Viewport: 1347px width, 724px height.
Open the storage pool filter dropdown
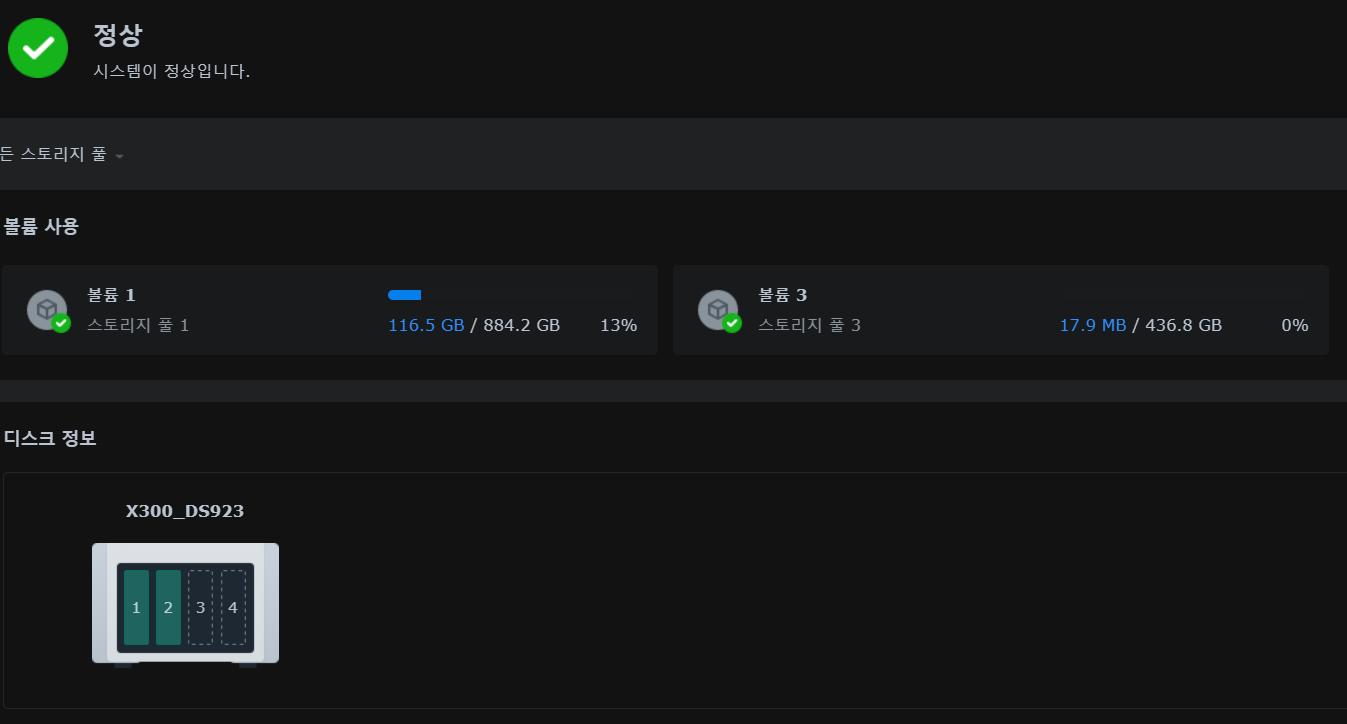pyautogui.click(x=62, y=155)
